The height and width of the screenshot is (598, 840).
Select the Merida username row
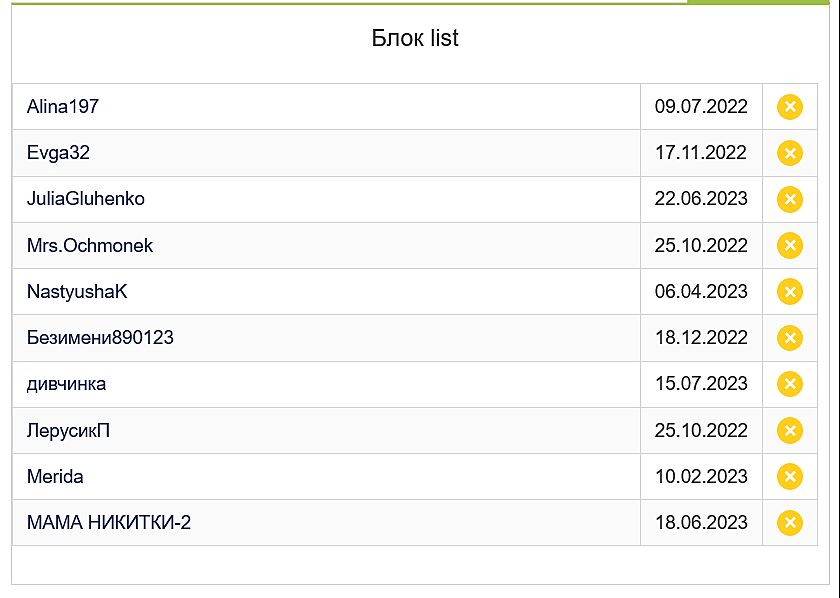pos(55,477)
